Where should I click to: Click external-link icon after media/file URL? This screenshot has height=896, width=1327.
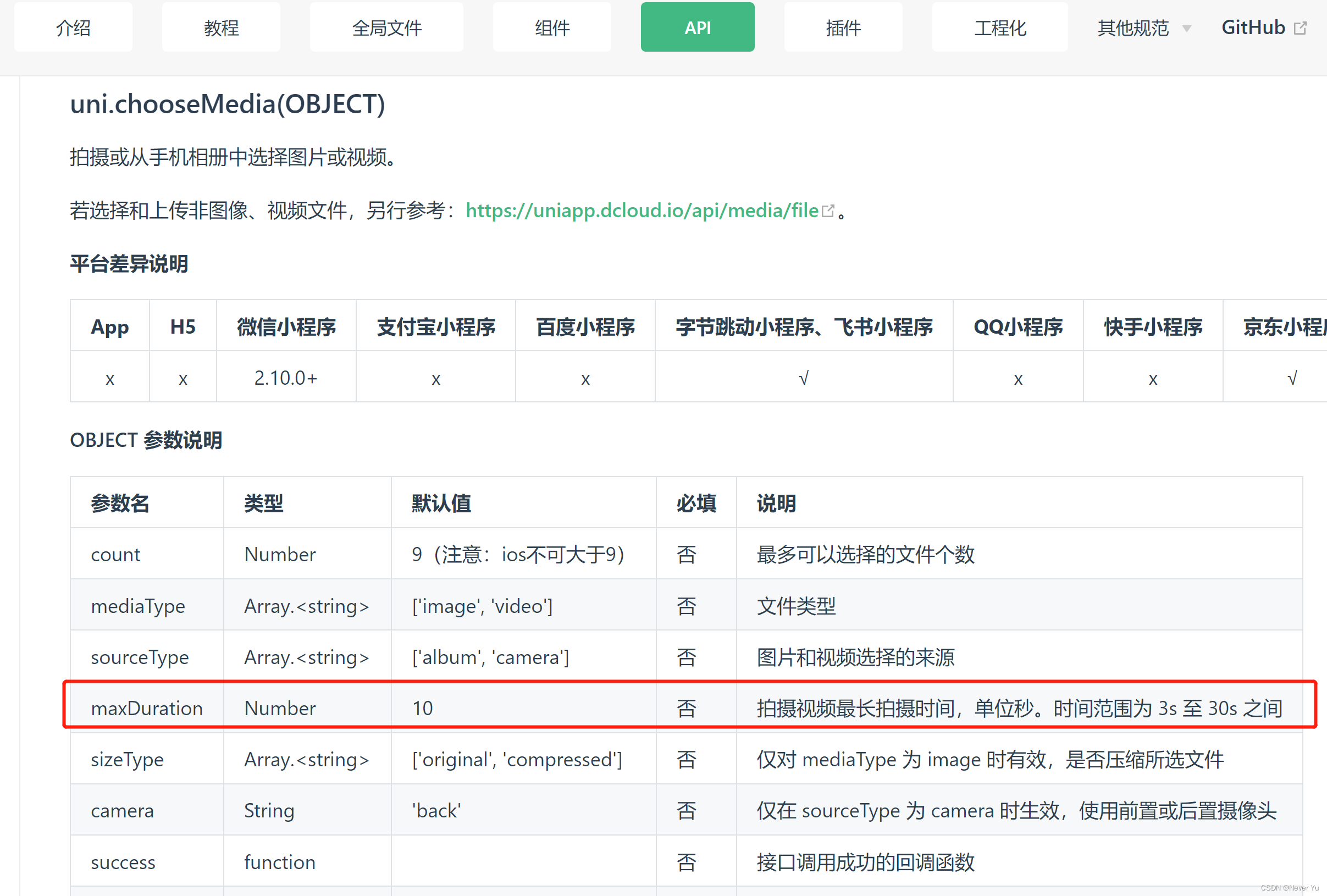(828, 211)
